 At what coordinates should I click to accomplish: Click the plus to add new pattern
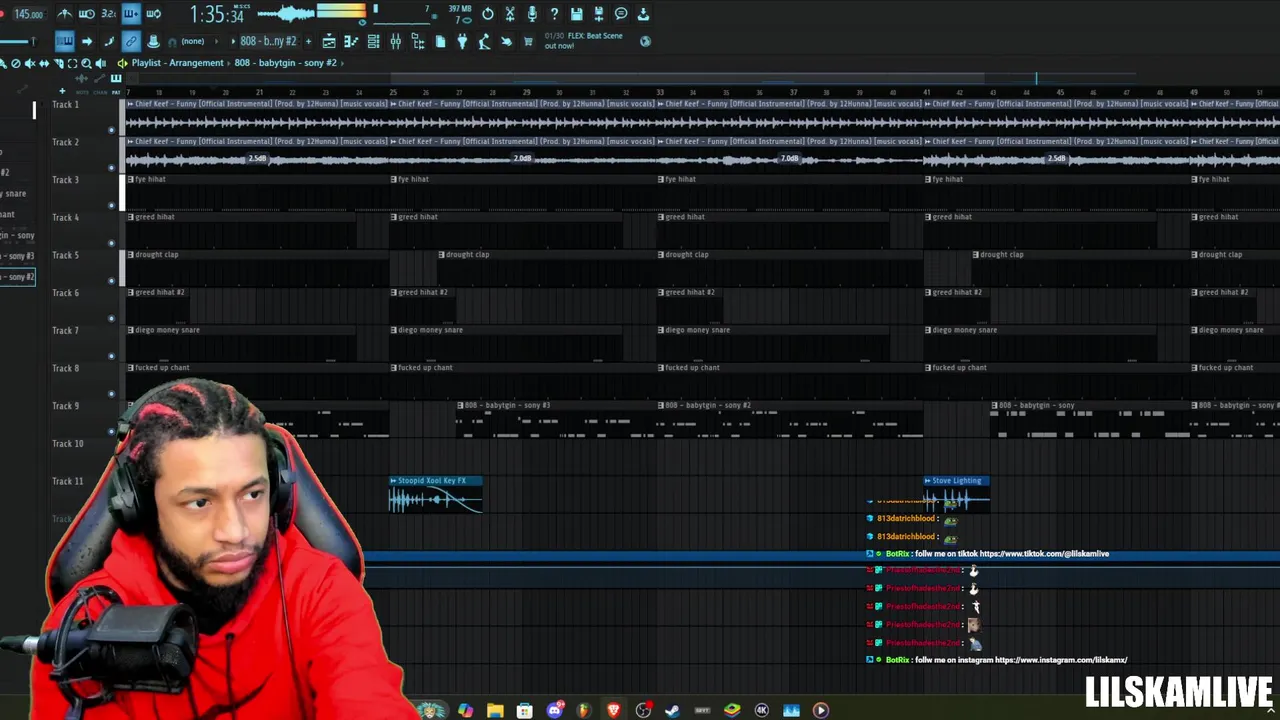click(308, 41)
